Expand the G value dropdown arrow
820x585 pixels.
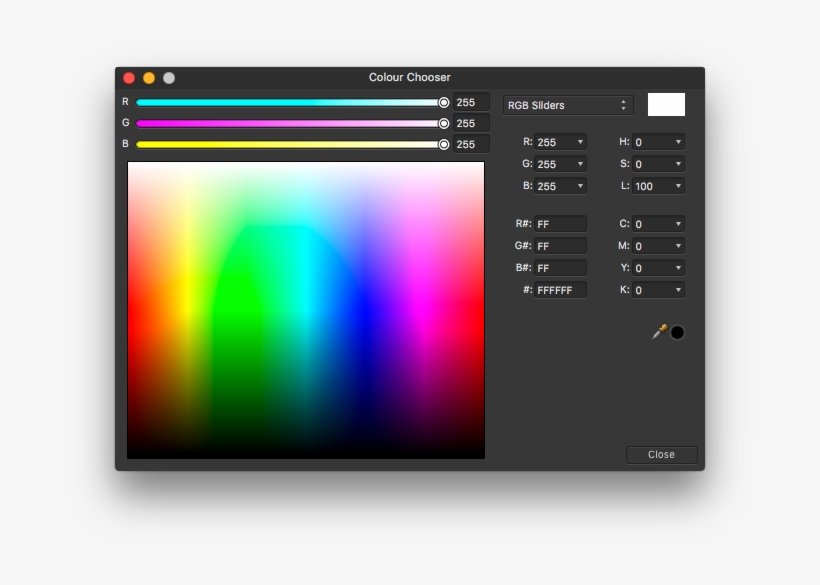(x=579, y=164)
